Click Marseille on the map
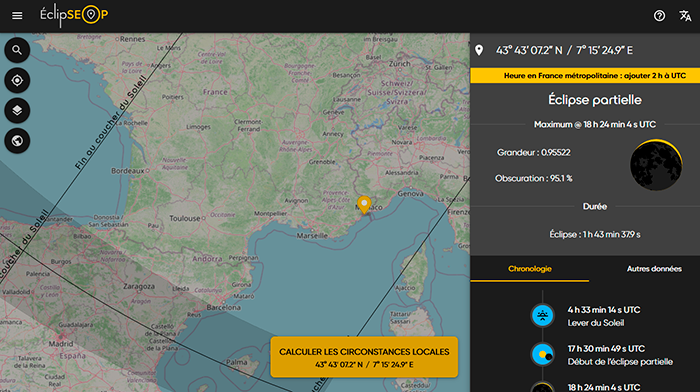Viewport: 700px width, 392px height. [312, 236]
